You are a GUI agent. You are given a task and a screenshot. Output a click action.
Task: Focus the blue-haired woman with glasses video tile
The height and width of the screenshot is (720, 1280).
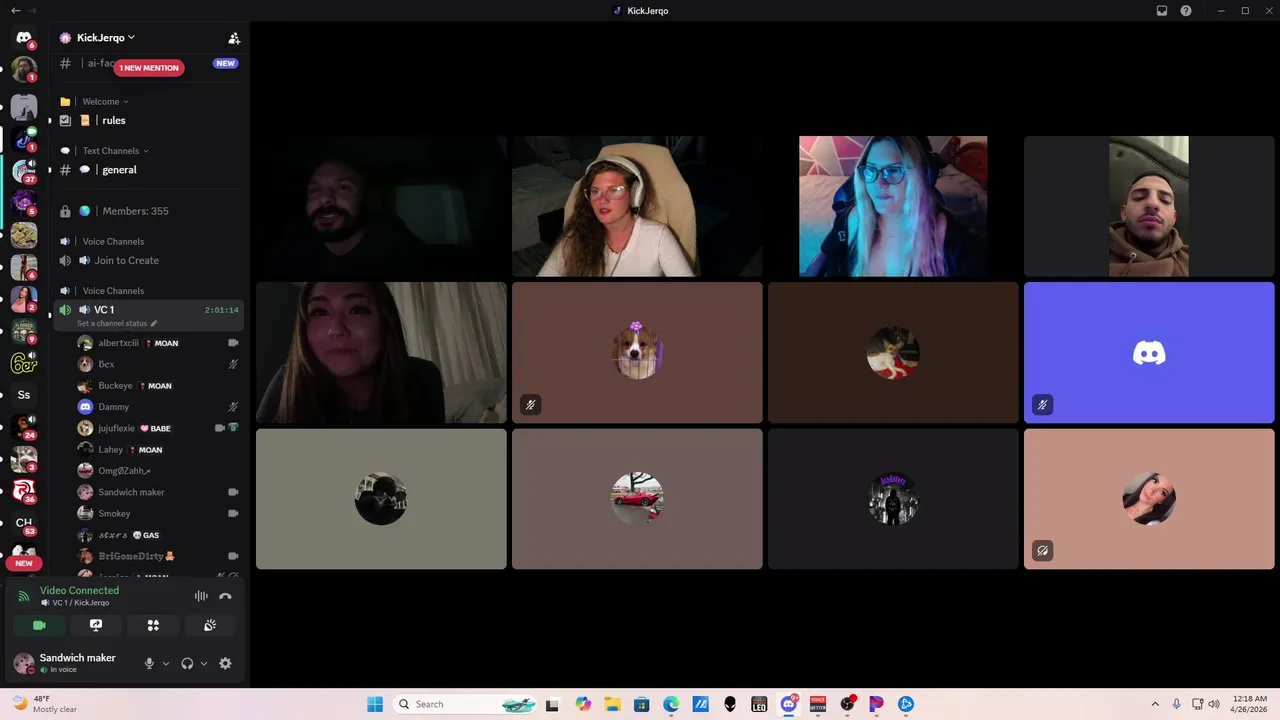(x=893, y=206)
